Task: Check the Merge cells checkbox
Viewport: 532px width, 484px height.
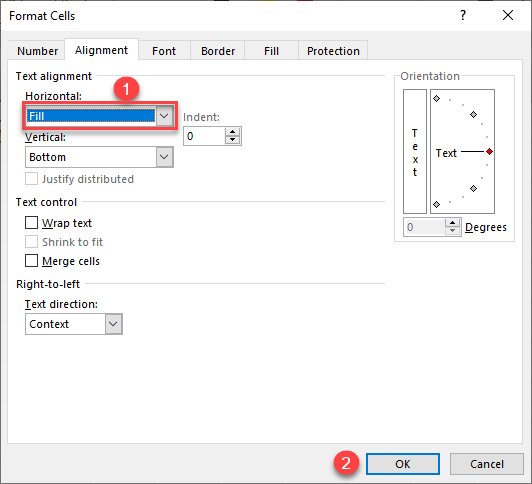Action: (32, 261)
